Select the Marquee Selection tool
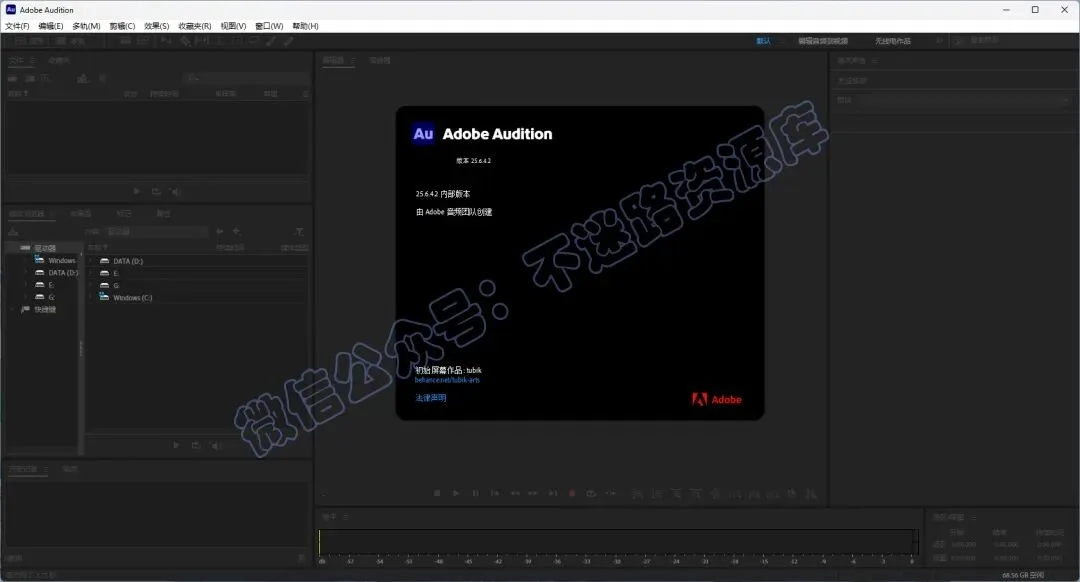The height and width of the screenshot is (582, 1080). 237,41
